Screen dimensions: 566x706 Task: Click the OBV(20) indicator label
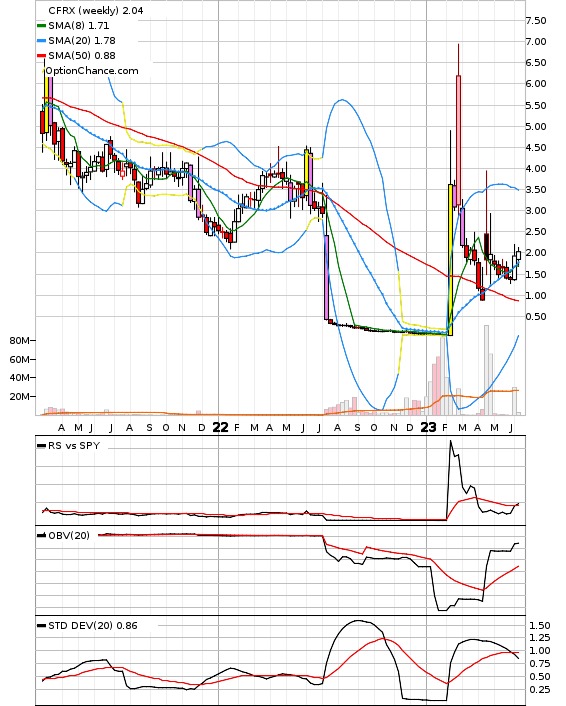pyautogui.click(x=69, y=535)
